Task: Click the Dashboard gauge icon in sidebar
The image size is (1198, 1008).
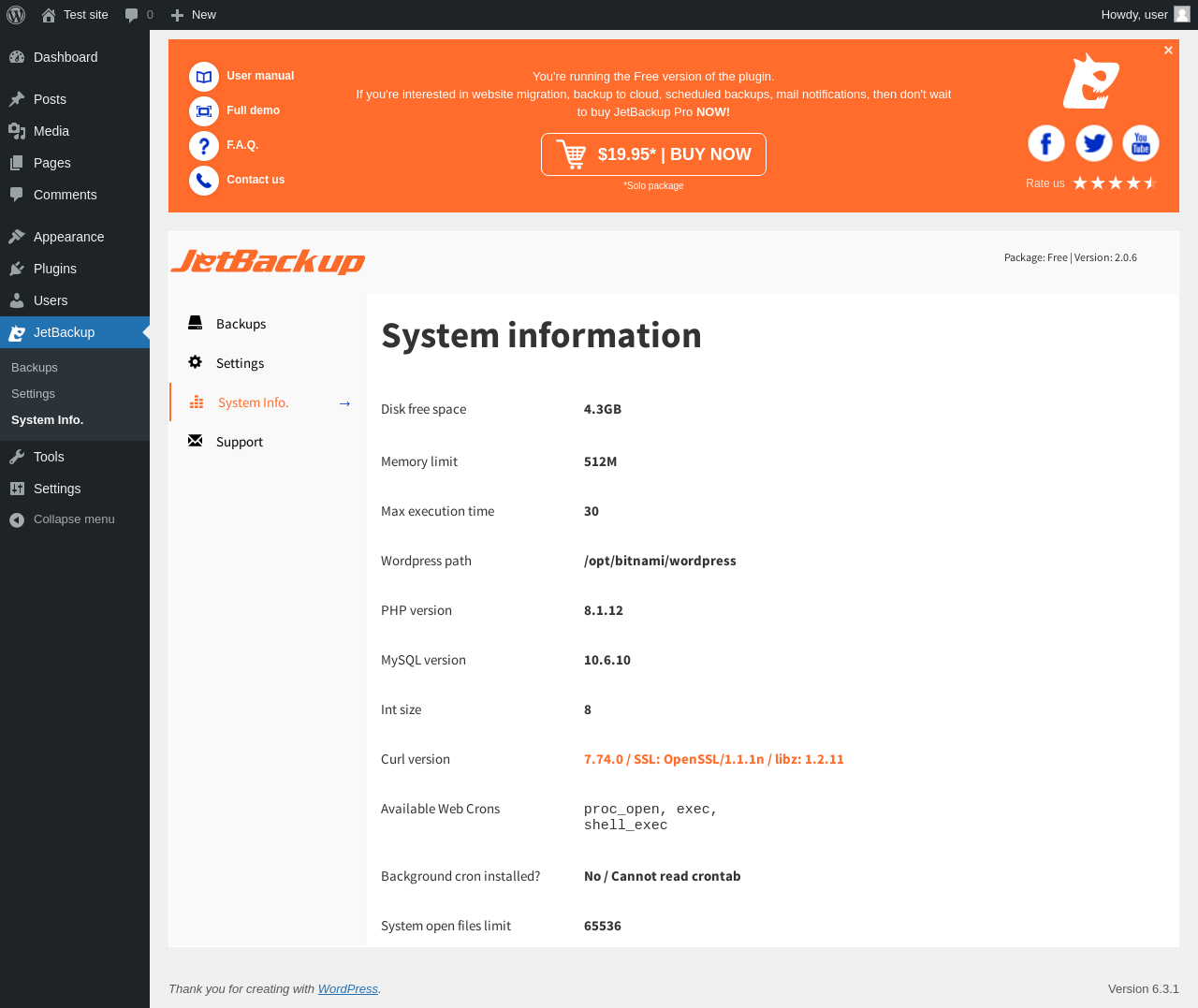Action: click(17, 57)
